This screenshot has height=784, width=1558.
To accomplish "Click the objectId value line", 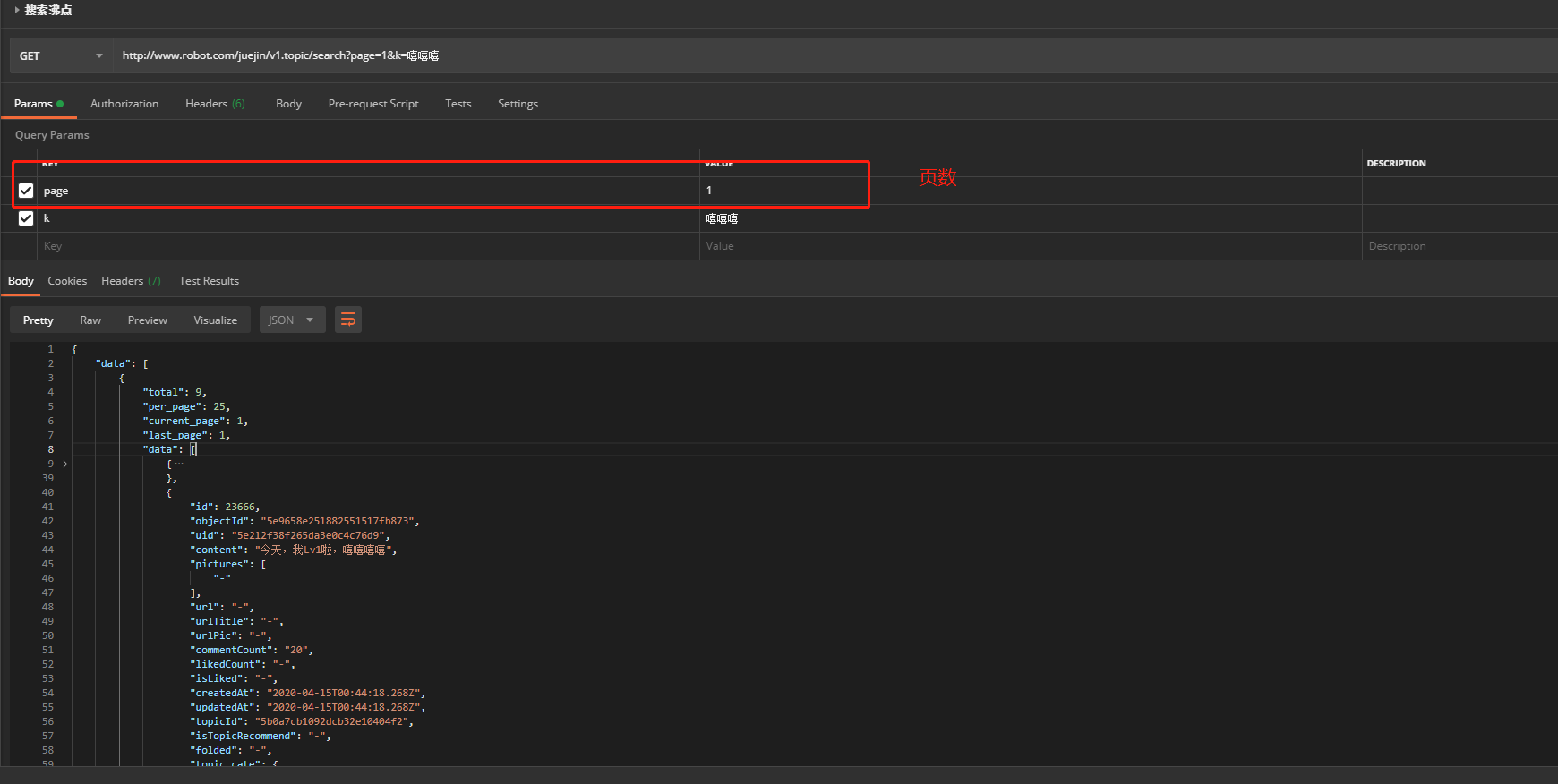I will 304,521.
